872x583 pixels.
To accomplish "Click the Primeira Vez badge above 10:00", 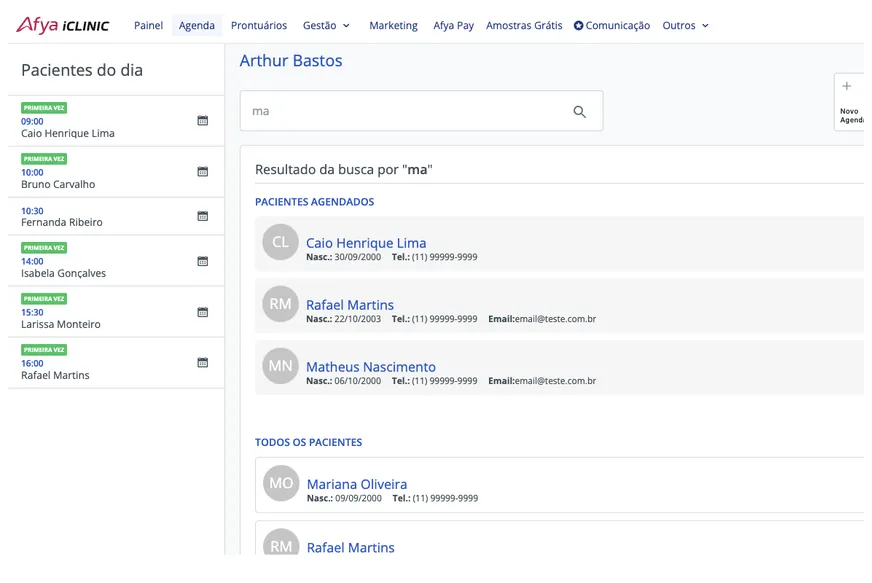I will tap(44, 159).
